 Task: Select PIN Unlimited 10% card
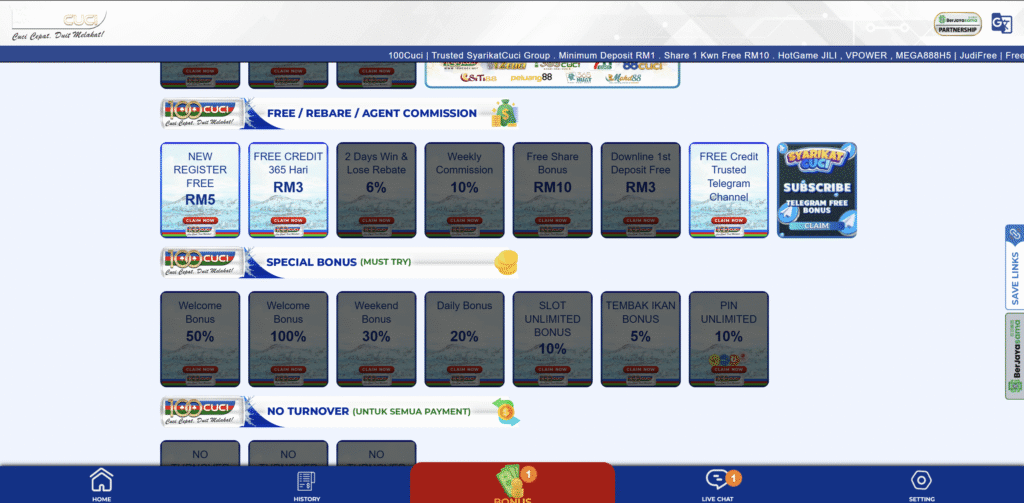729,339
